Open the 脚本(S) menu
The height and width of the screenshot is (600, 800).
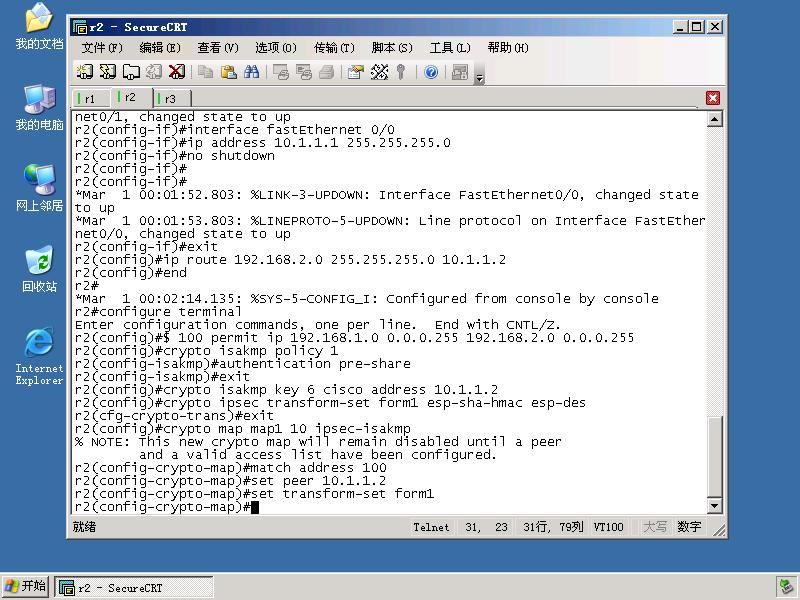pyautogui.click(x=392, y=48)
